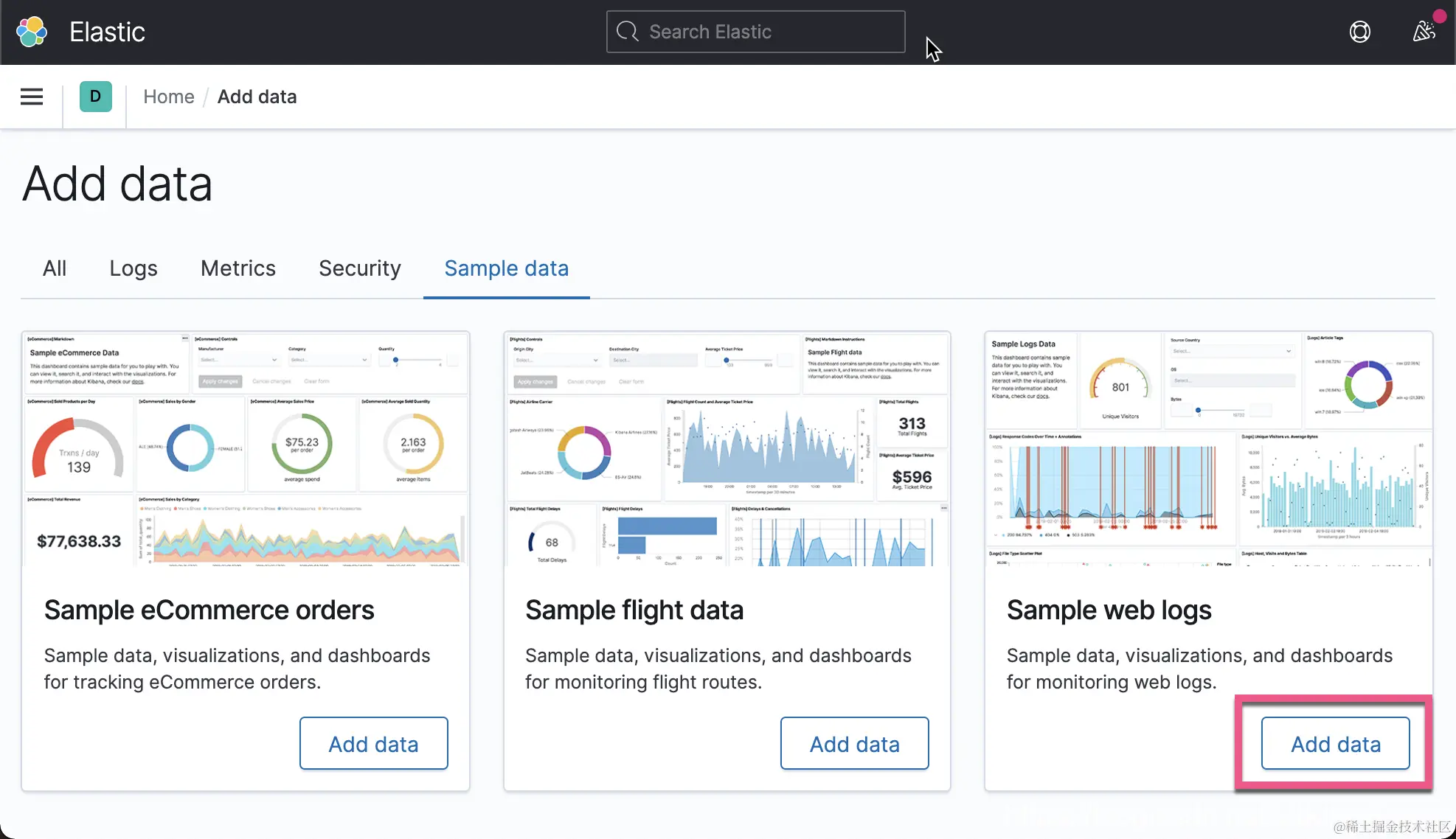Viewport: 1456px width, 839px height.
Task: Open the hamburger navigation menu
Action: click(x=31, y=97)
